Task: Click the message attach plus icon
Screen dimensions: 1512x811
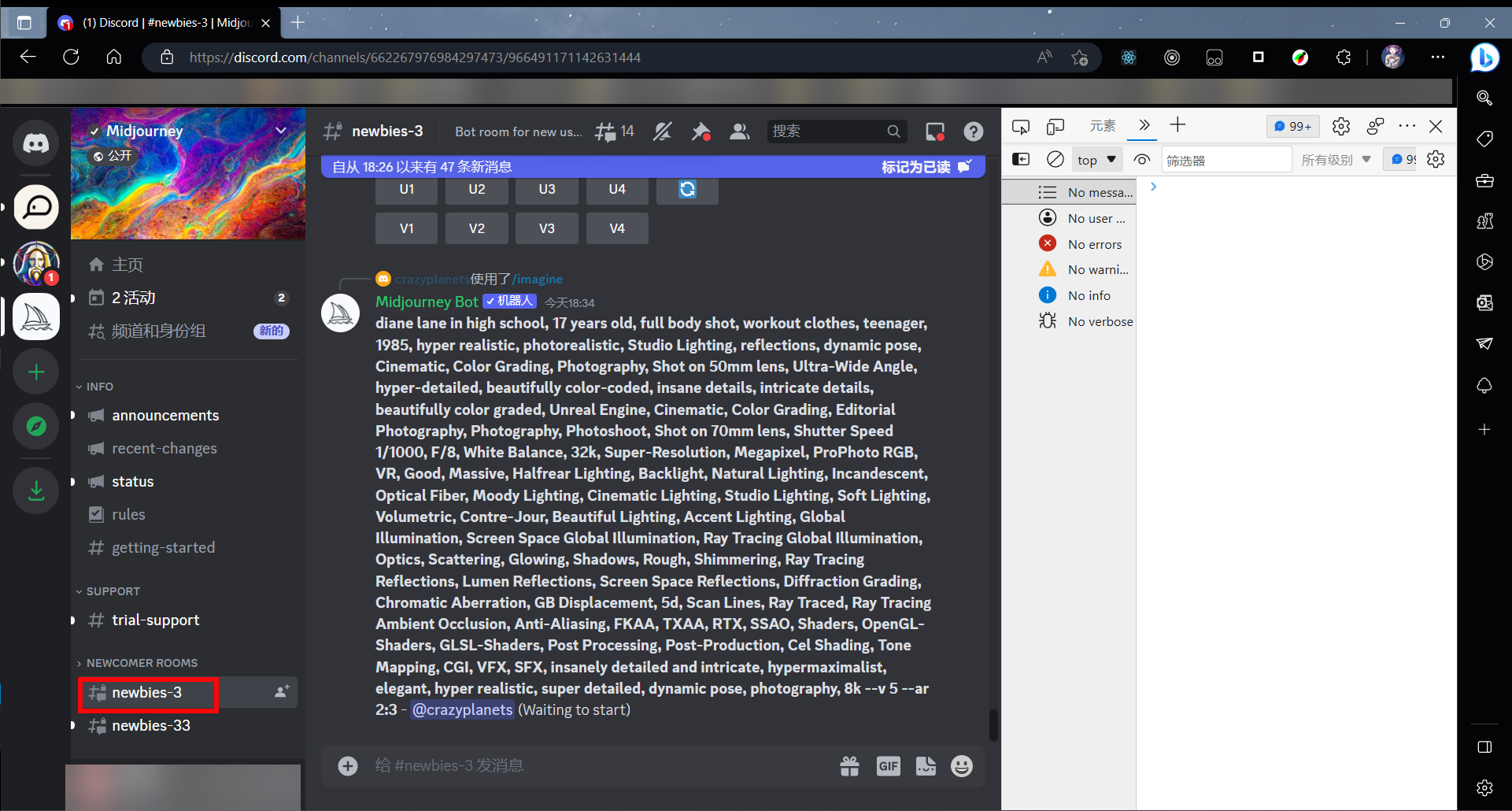Action: 348,766
